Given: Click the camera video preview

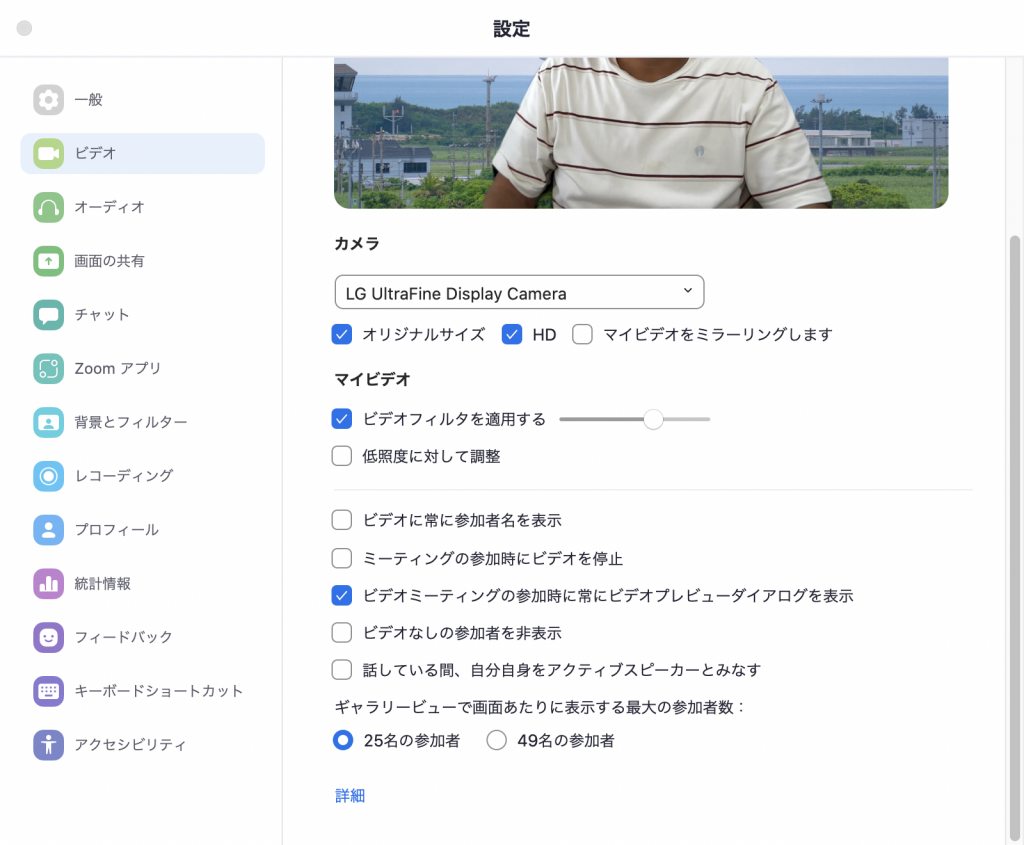Looking at the screenshot, I should point(641,133).
